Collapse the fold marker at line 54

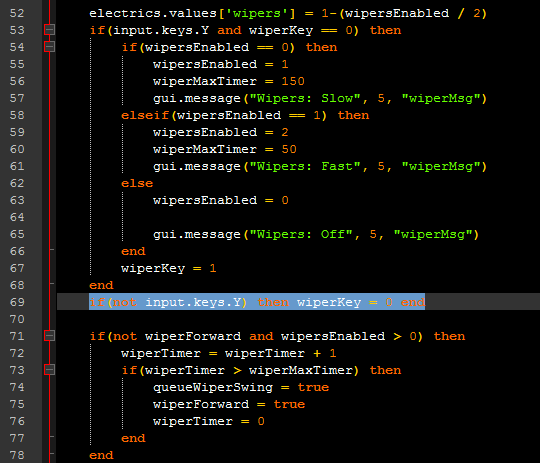50,47
